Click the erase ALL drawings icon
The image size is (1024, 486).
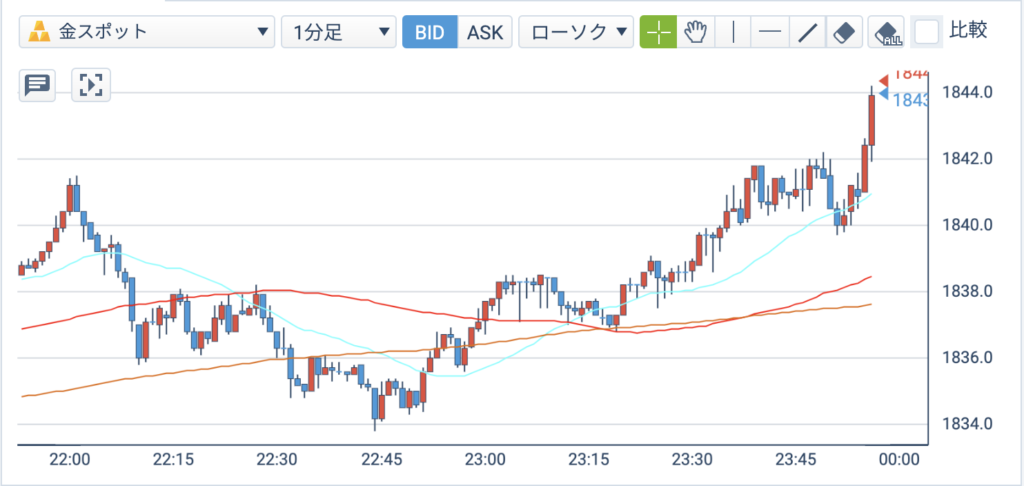[886, 32]
